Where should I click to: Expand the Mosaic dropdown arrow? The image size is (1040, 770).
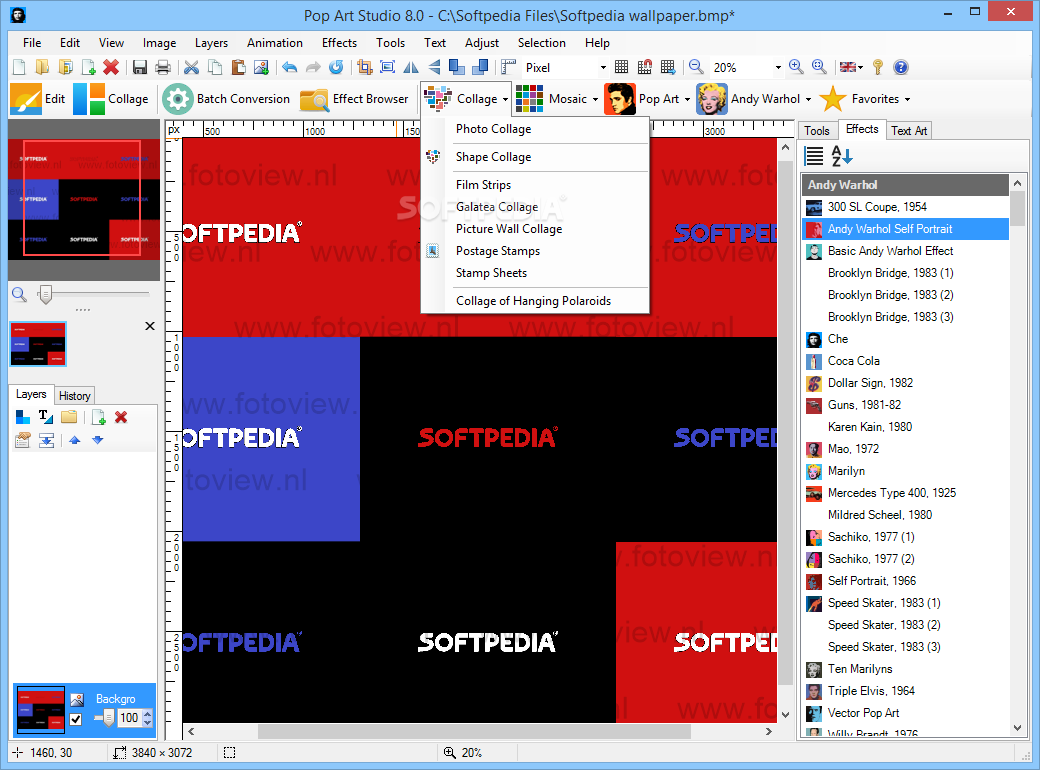click(595, 99)
